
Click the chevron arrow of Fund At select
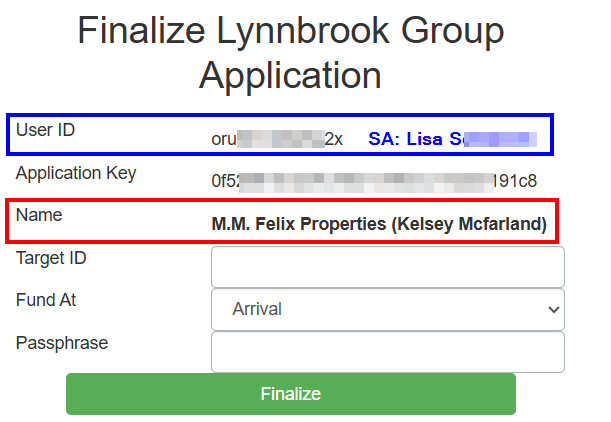coord(553,310)
